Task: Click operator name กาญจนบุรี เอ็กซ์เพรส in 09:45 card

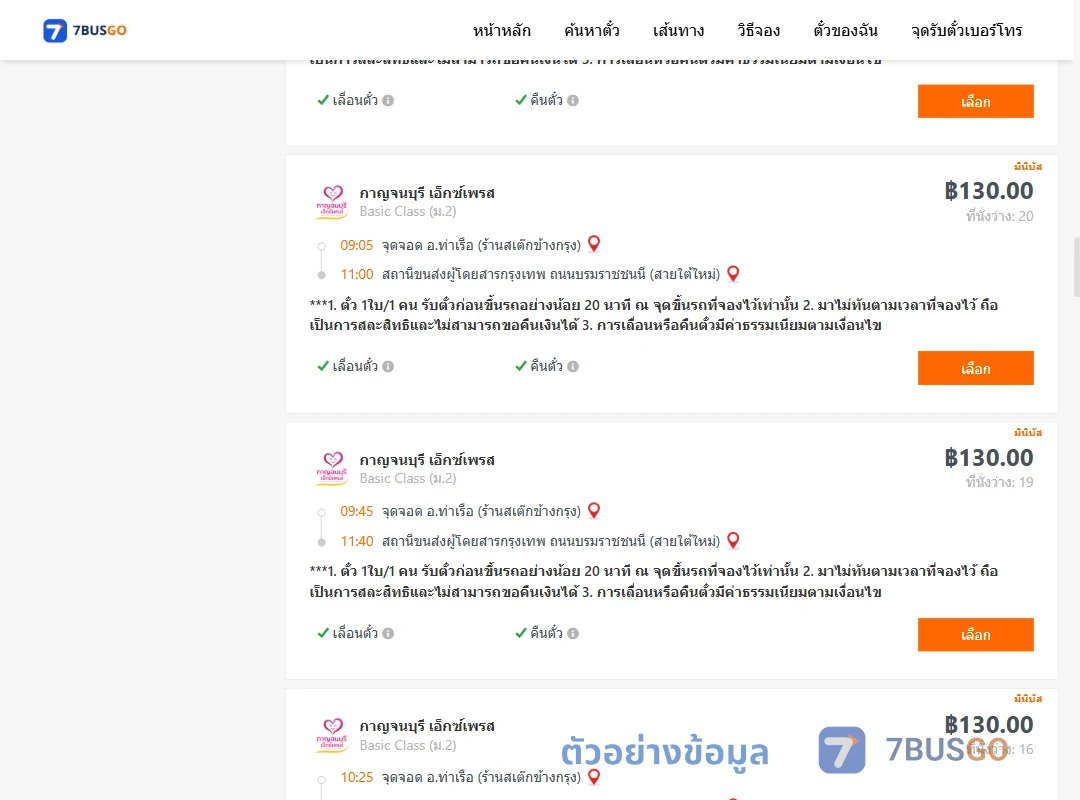Action: tap(427, 460)
